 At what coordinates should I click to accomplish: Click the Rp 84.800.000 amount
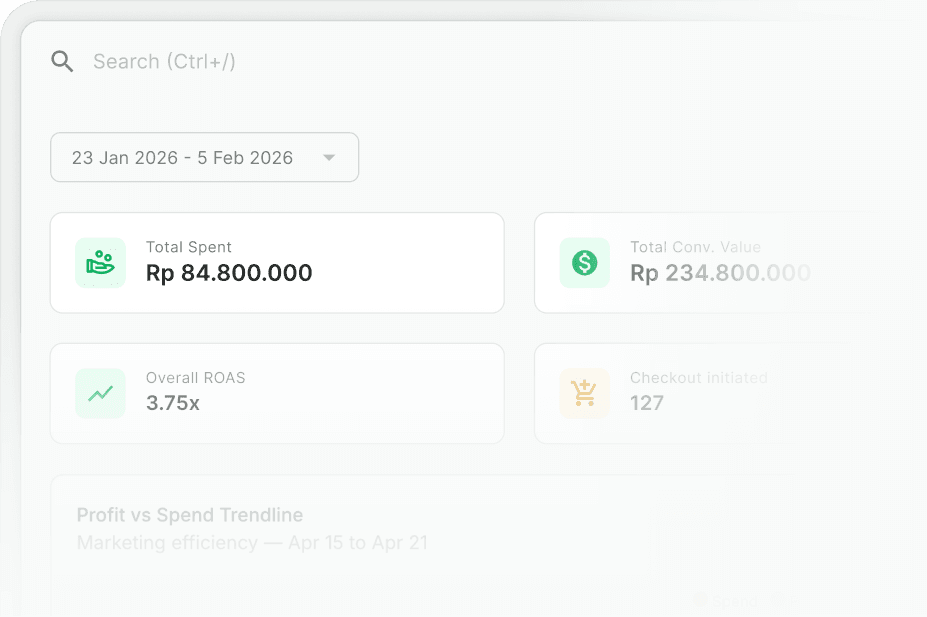pyautogui.click(x=229, y=273)
